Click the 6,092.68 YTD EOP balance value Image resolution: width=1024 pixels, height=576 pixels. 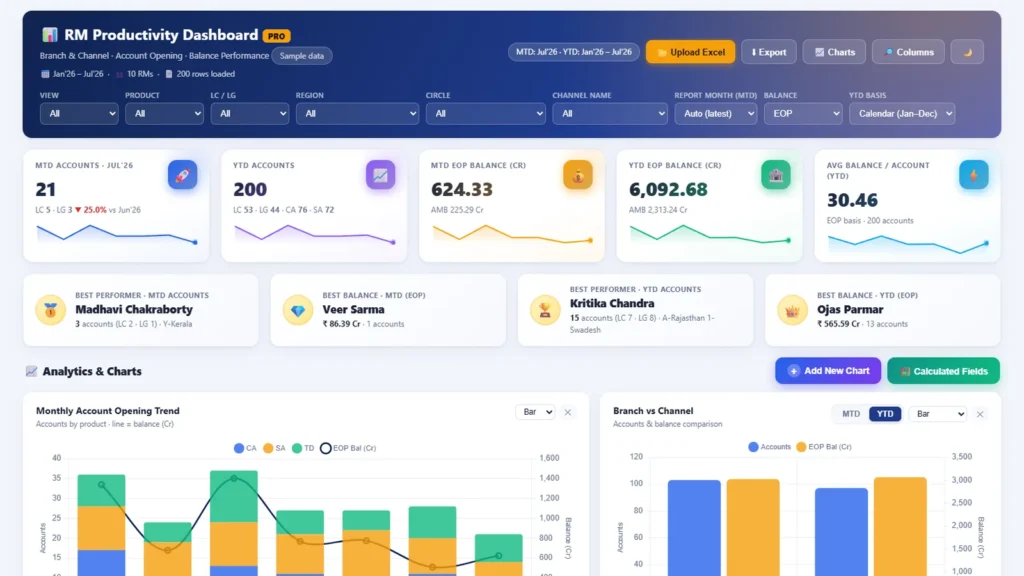pos(668,189)
